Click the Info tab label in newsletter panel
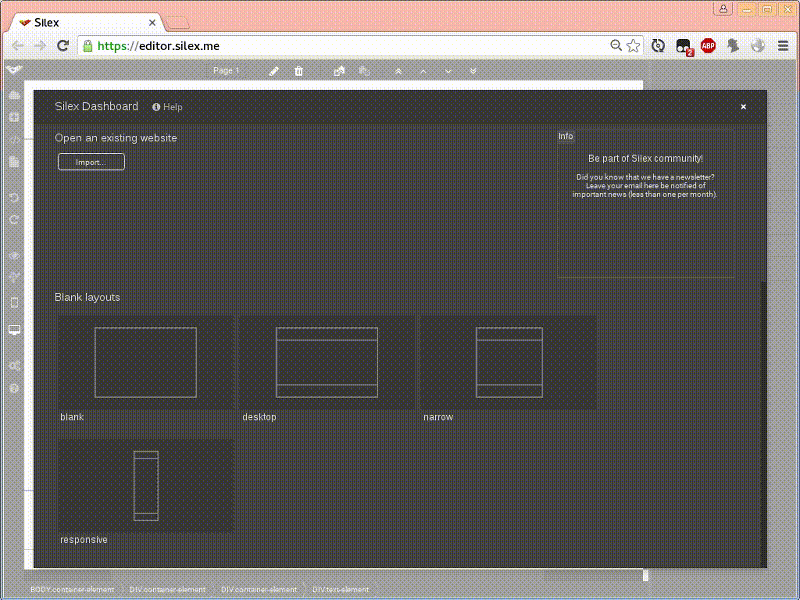 (x=565, y=136)
